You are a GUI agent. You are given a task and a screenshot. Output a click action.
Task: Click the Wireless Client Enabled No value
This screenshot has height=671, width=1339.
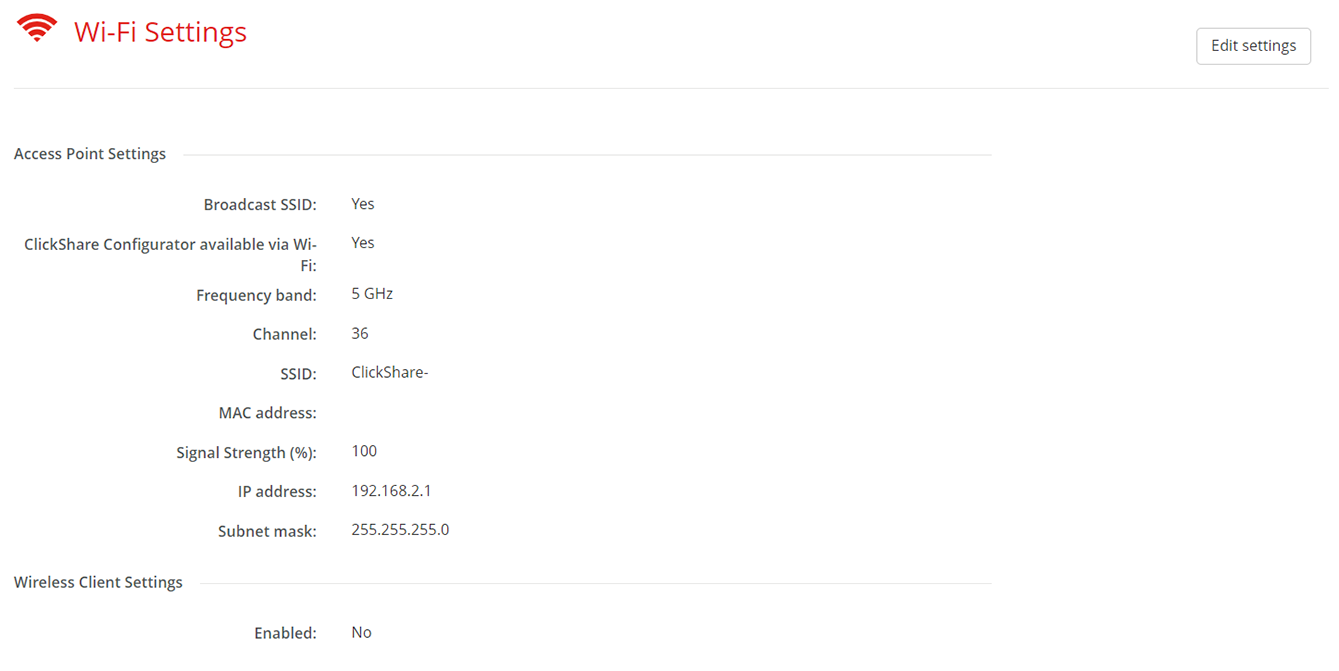point(362,633)
